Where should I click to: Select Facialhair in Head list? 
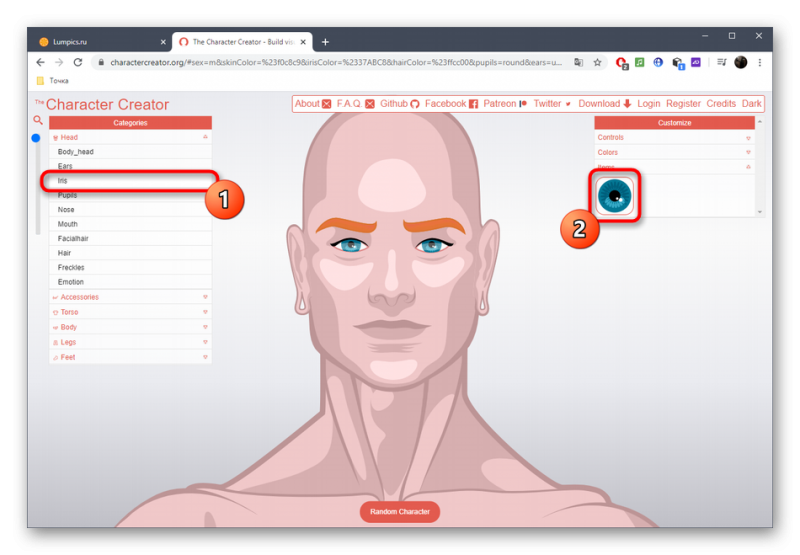point(130,238)
